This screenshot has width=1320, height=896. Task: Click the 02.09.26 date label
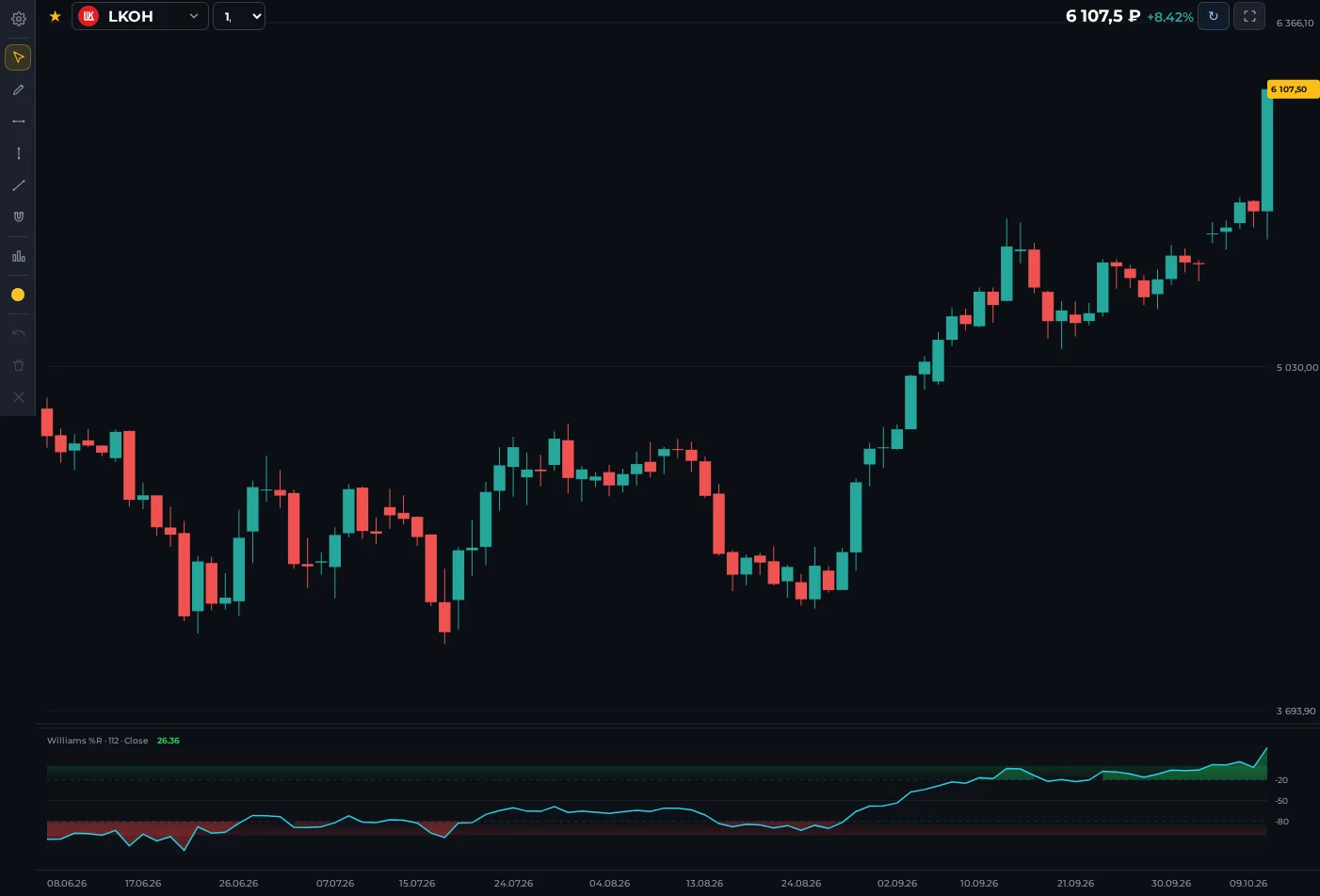click(897, 883)
